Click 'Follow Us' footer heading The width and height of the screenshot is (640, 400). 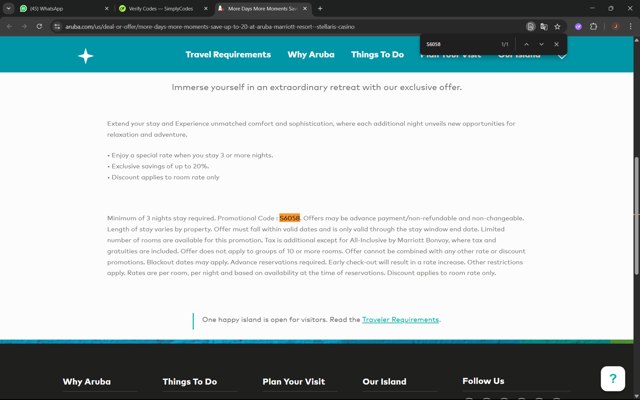point(483,381)
